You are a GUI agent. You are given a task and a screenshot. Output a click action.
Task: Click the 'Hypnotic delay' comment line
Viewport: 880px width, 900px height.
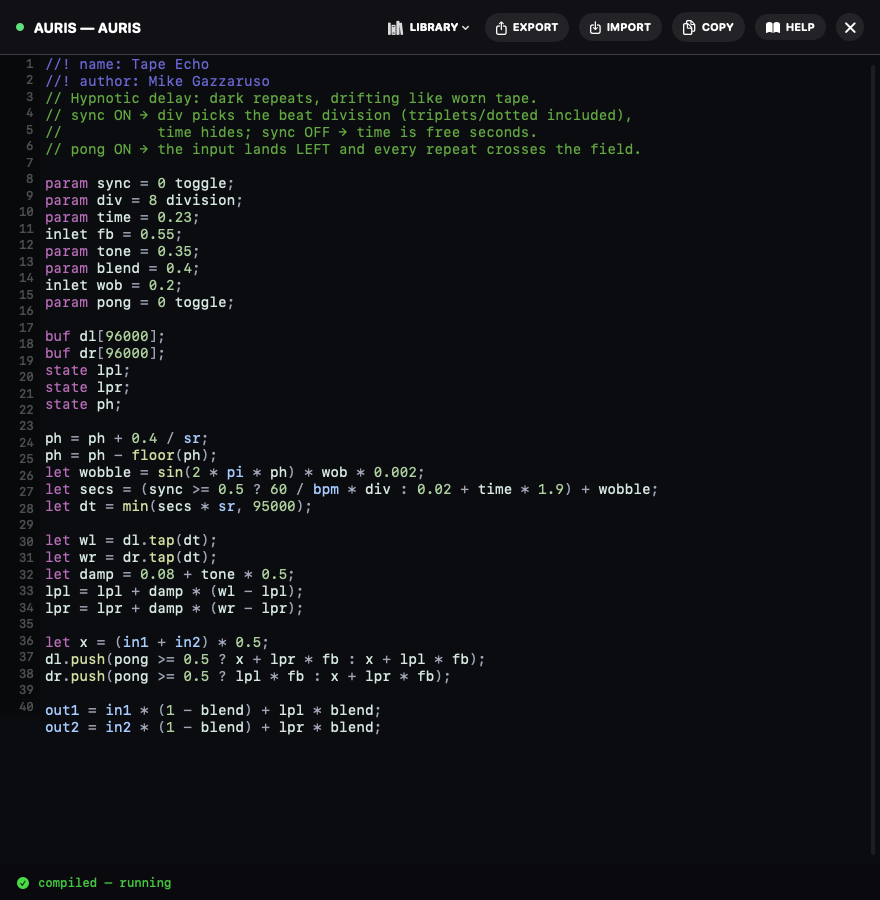click(x=291, y=98)
